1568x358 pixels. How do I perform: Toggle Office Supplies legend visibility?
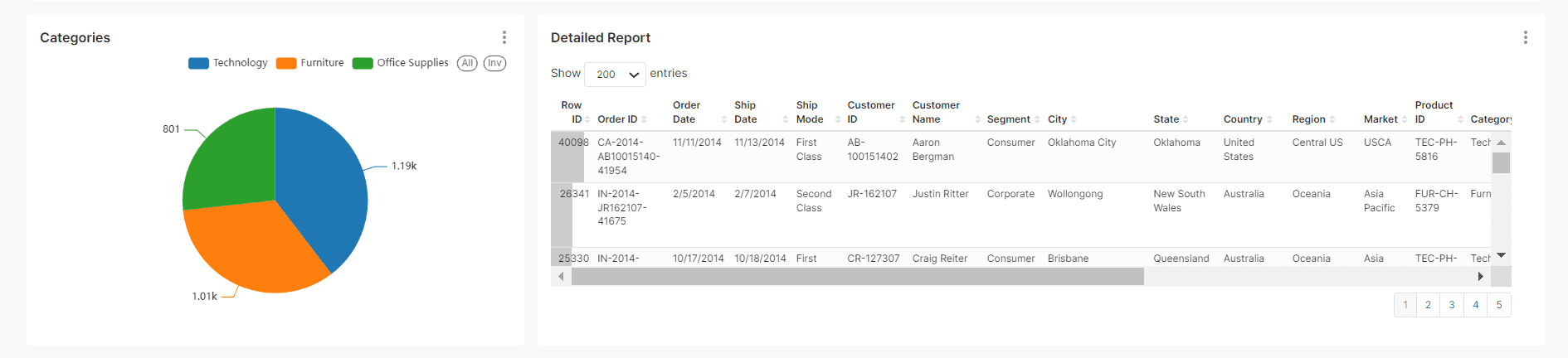[401, 63]
